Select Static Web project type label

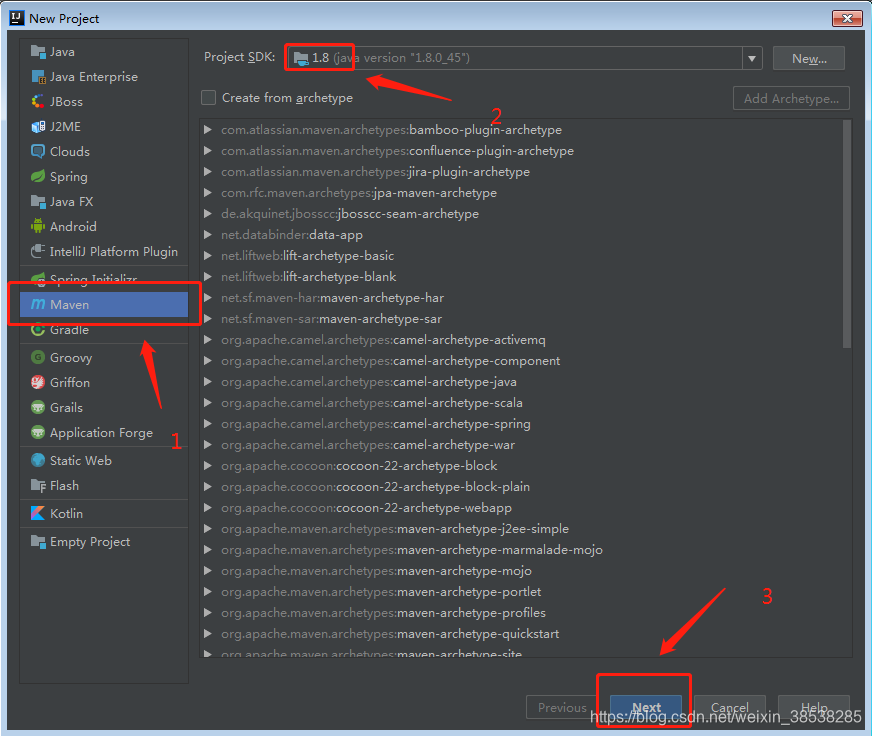click(x=81, y=461)
